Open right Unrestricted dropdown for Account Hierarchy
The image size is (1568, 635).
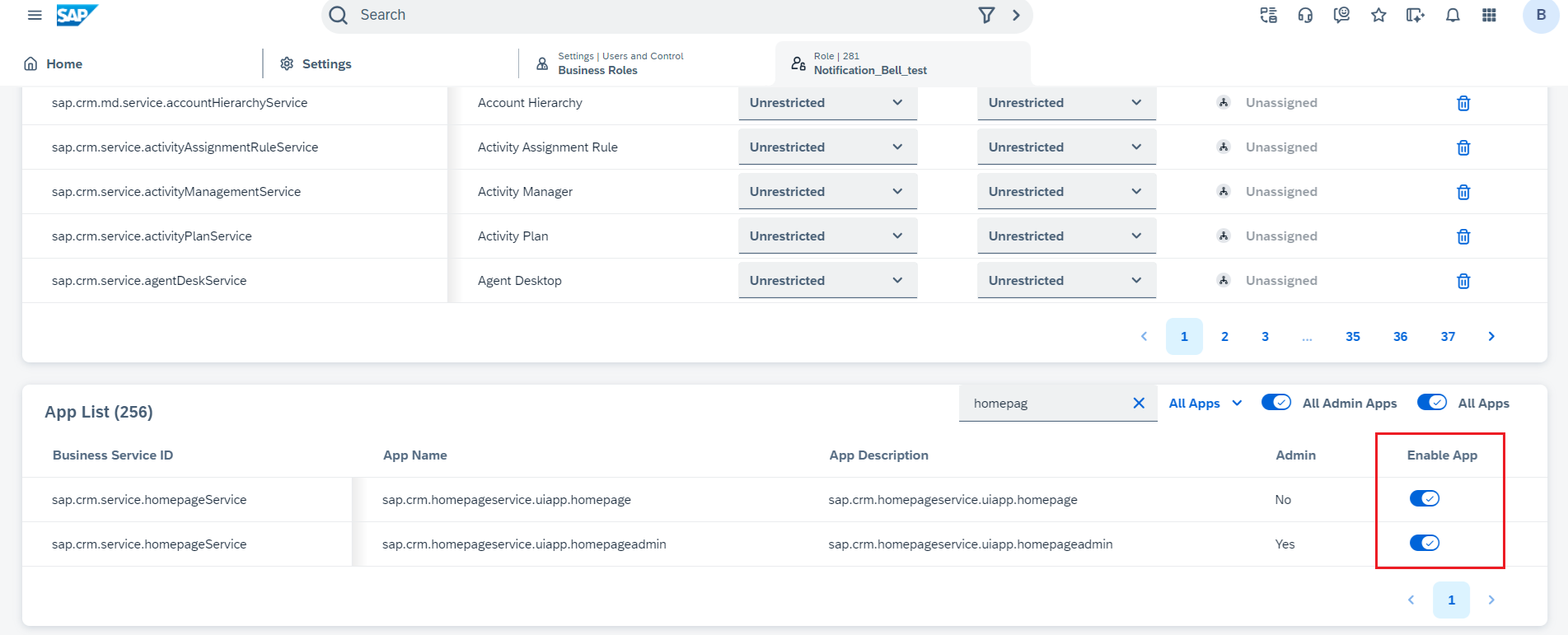click(1066, 103)
